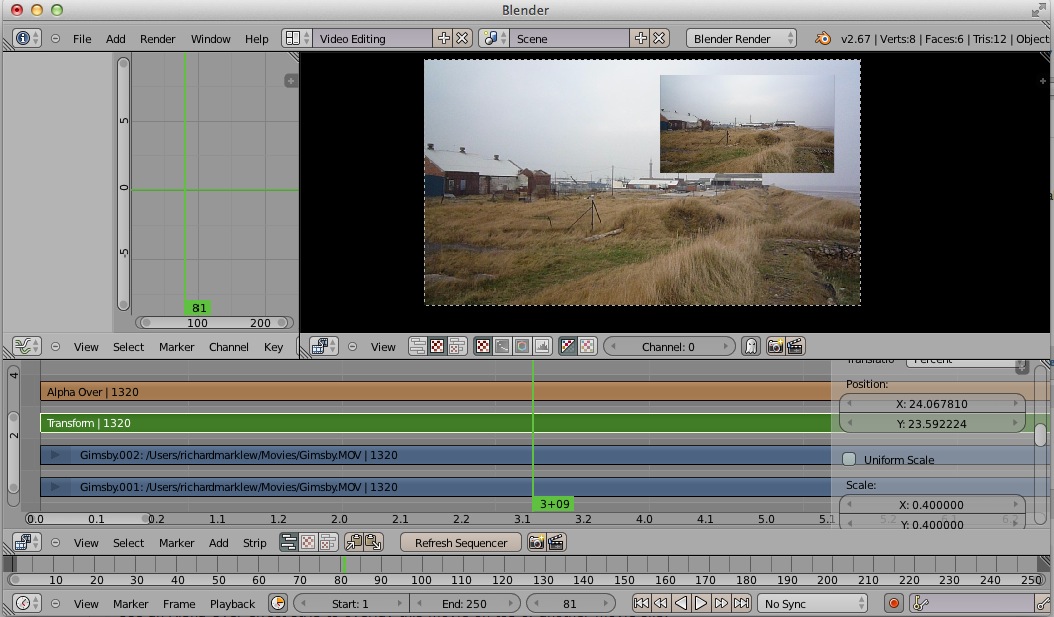Jump to the start frame

(x=641, y=604)
